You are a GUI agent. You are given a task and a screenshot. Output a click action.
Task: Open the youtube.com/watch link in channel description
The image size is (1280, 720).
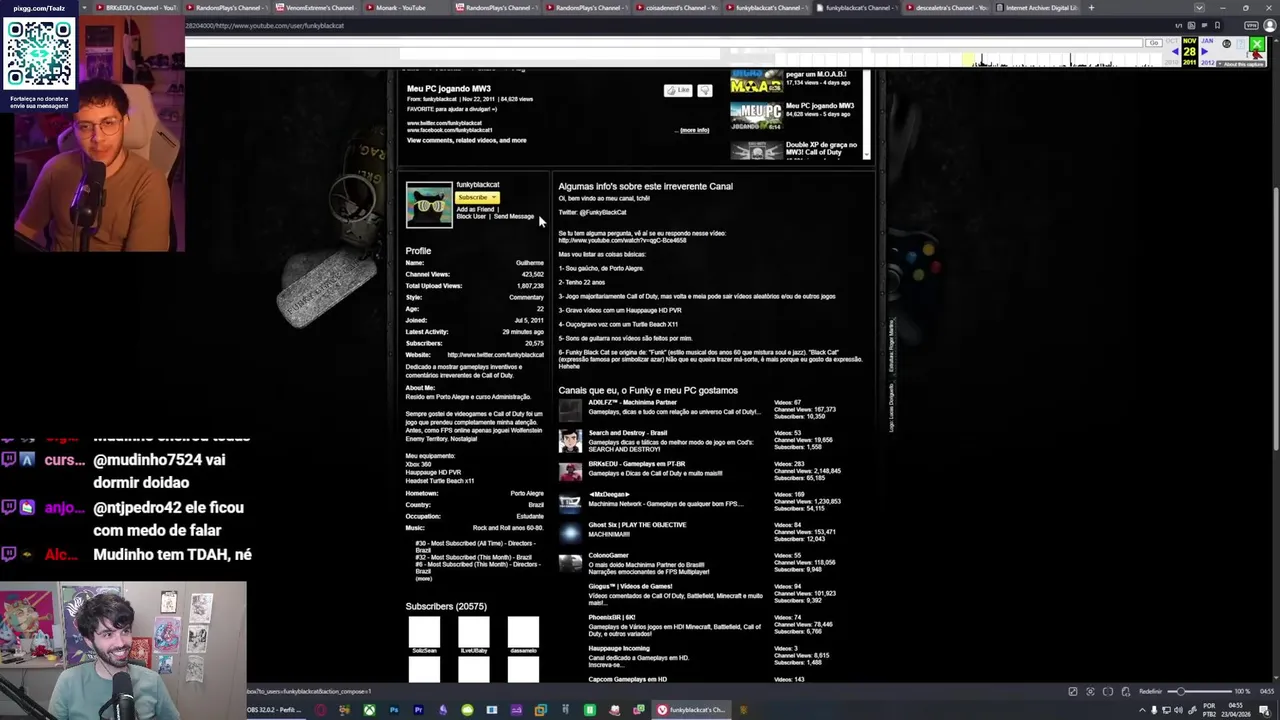[622, 240]
